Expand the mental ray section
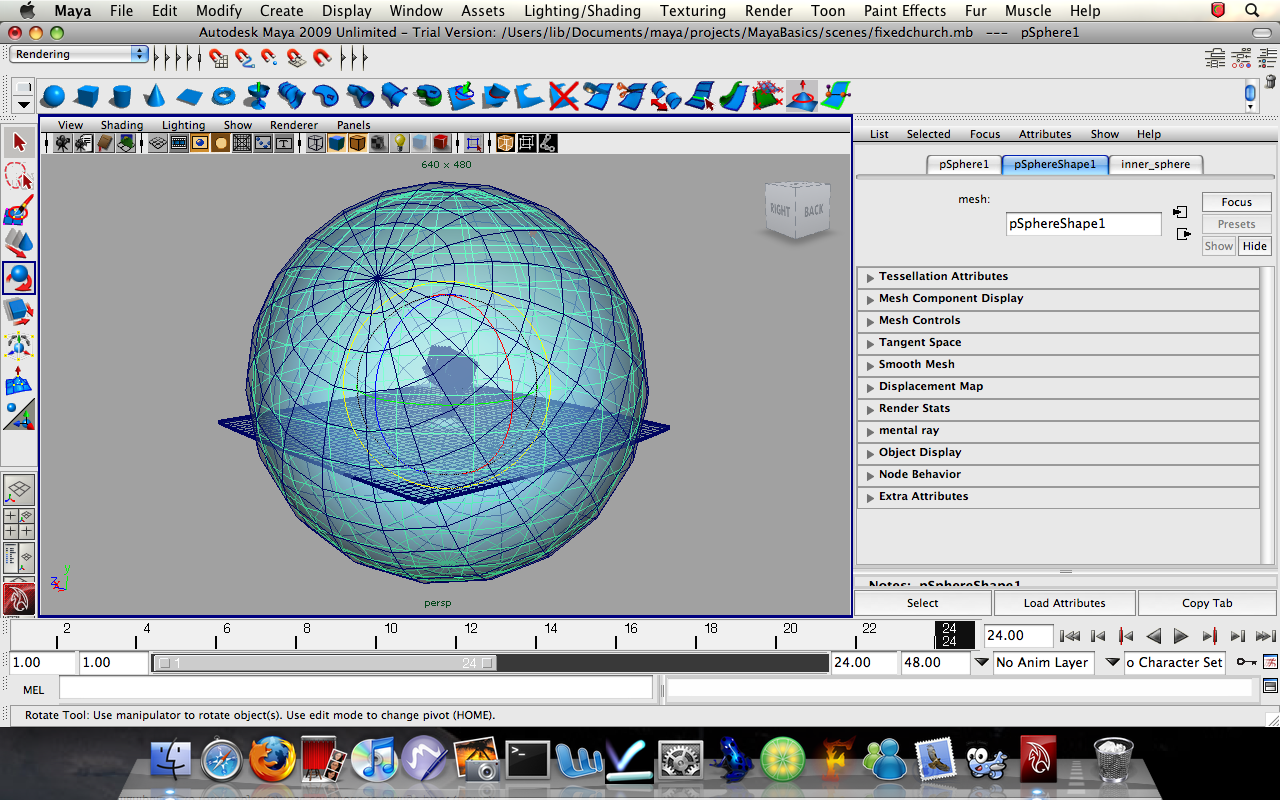This screenshot has height=800, width=1280. [1058, 431]
